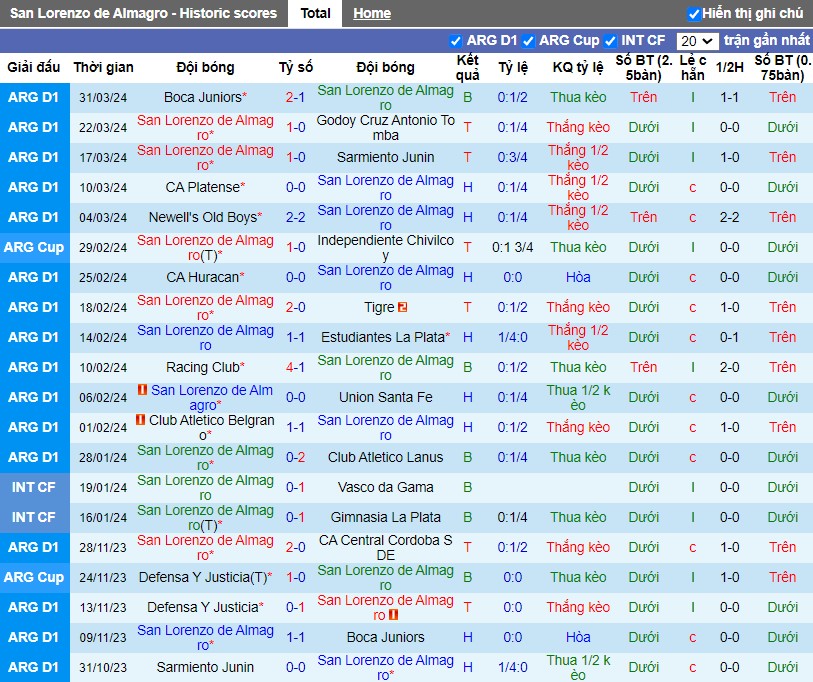Click the Tỷ số column header
Screen dimensions: 813x682
(296, 67)
